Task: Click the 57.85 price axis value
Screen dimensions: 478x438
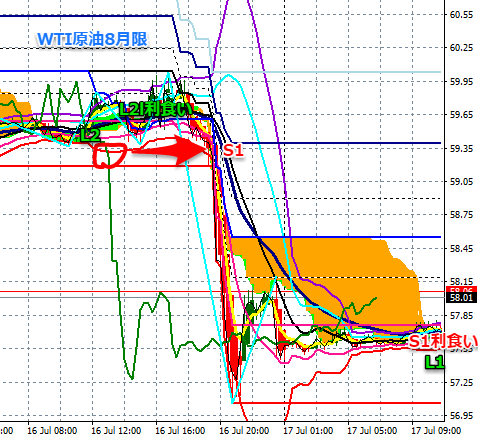Action: click(461, 315)
